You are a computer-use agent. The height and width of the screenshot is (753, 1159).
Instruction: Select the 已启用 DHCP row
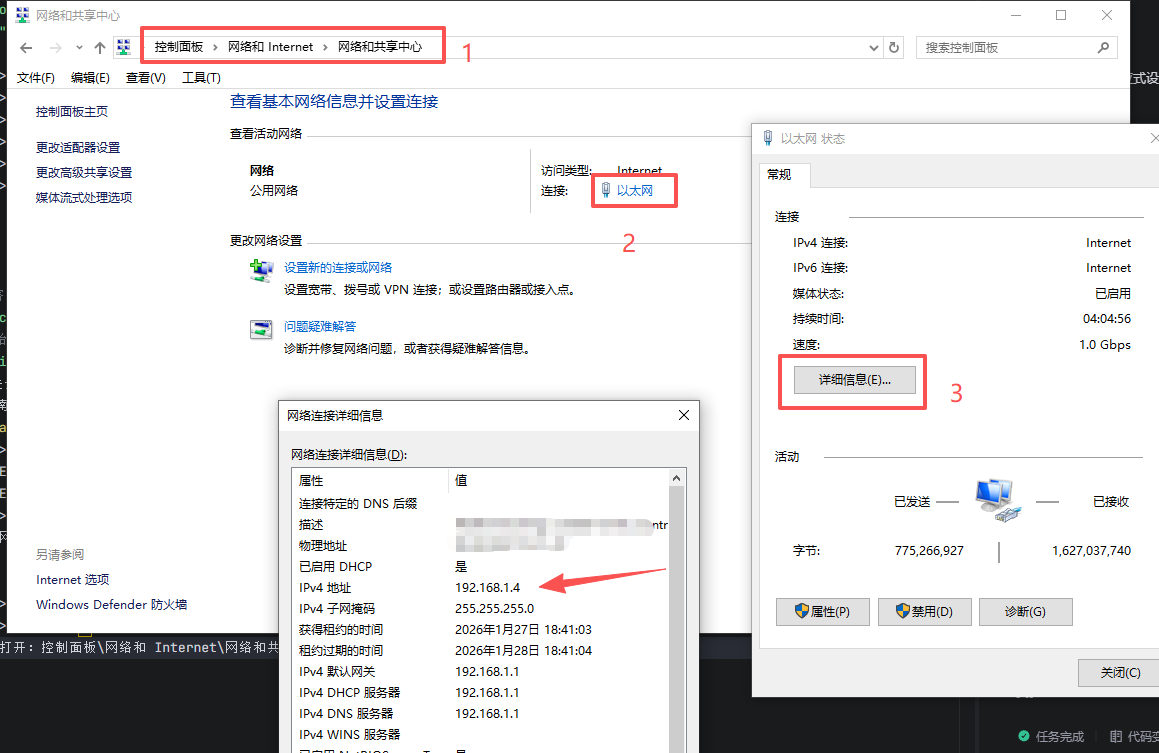pos(480,567)
